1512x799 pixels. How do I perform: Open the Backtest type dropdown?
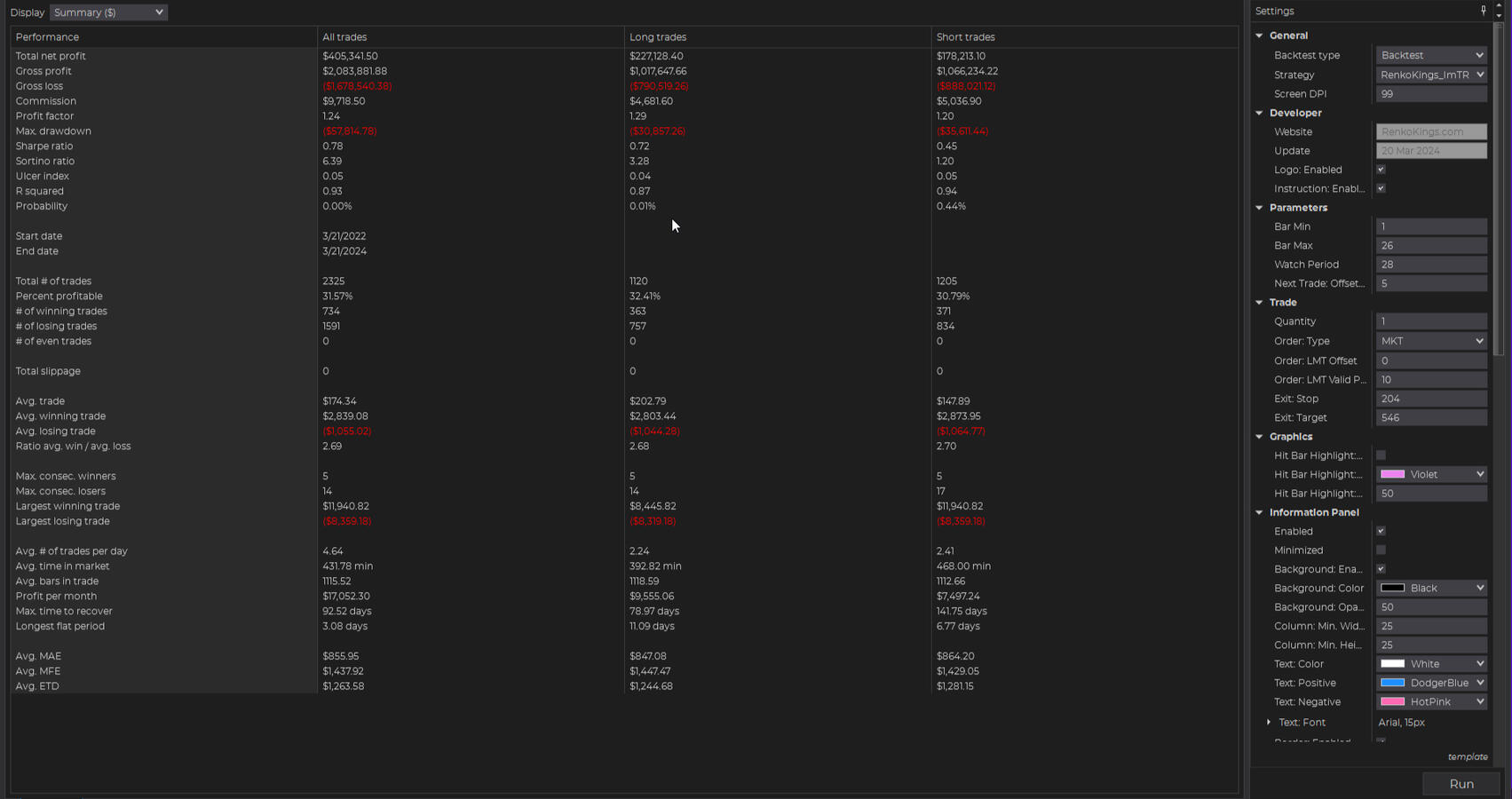click(x=1430, y=55)
